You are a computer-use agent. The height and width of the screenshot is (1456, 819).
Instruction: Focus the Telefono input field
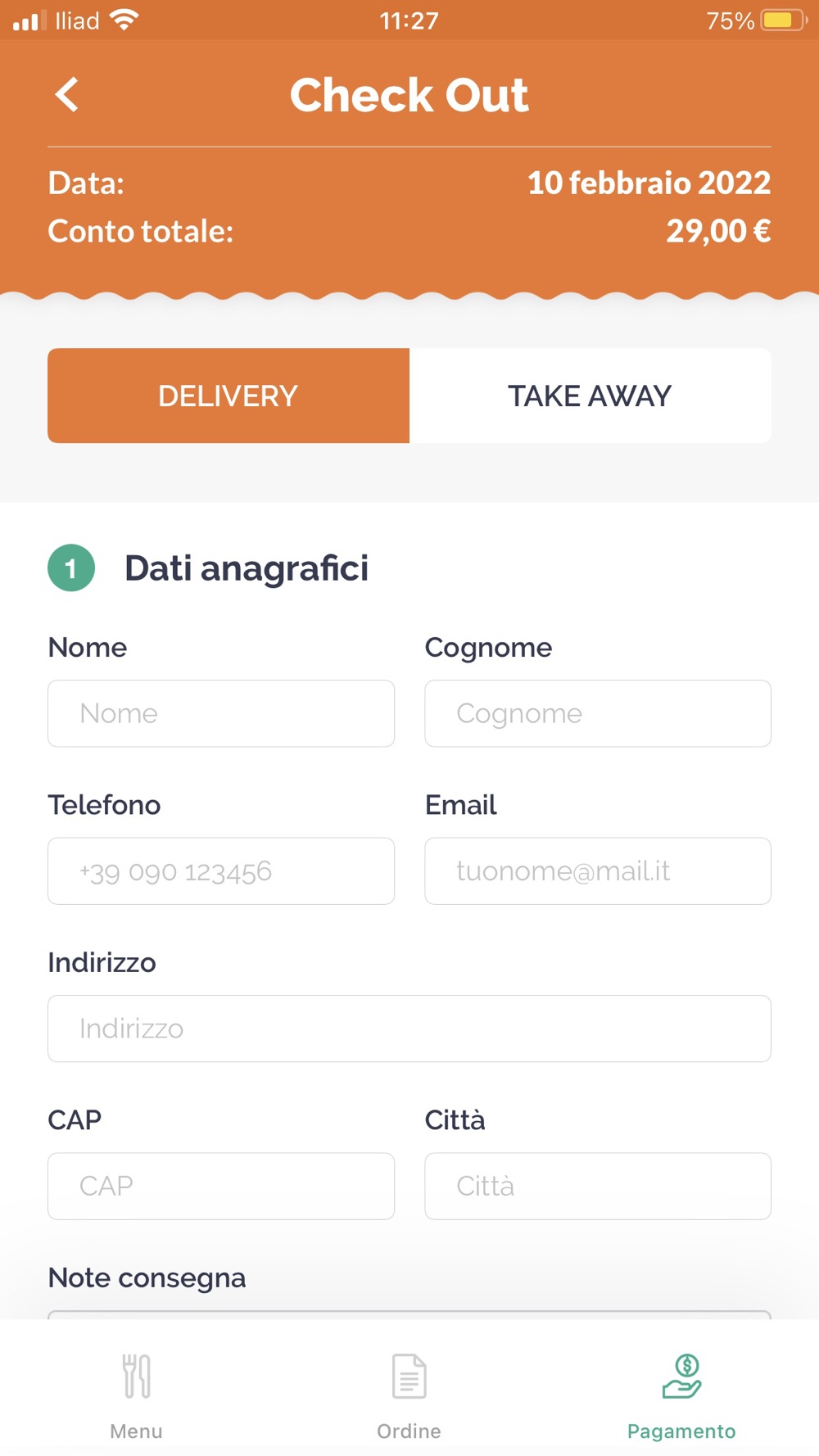point(221,871)
